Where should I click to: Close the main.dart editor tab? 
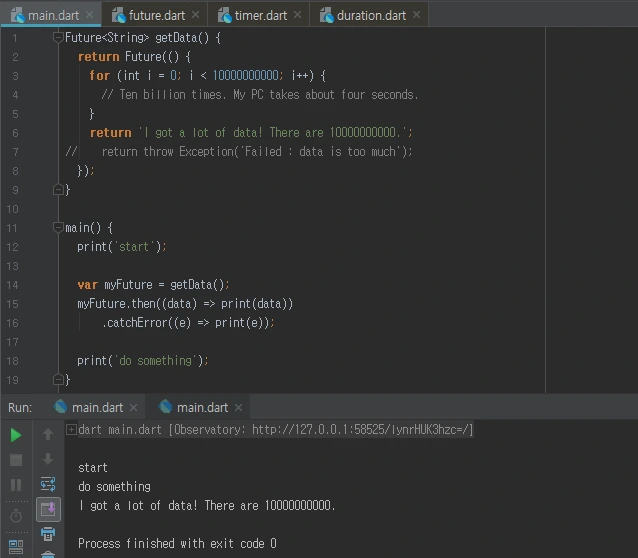point(90,15)
